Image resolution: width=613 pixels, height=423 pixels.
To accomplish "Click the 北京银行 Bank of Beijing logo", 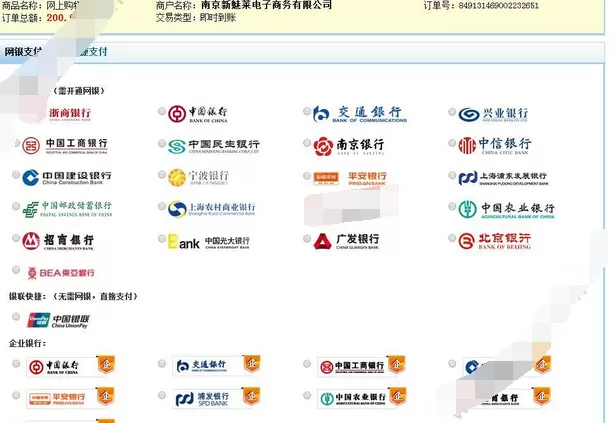I will tap(495, 241).
